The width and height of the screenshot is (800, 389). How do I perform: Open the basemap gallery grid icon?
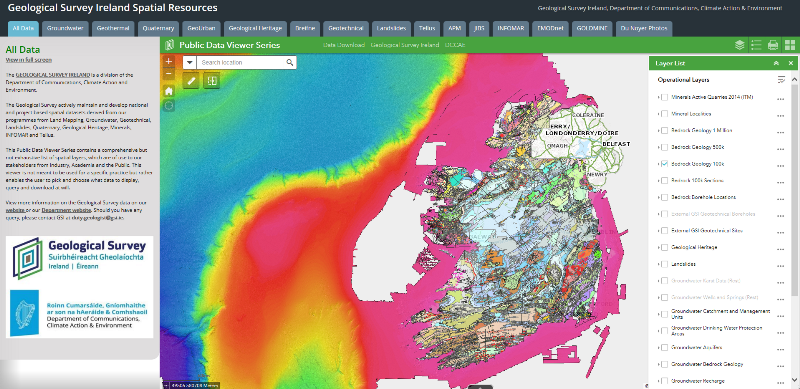[790, 45]
